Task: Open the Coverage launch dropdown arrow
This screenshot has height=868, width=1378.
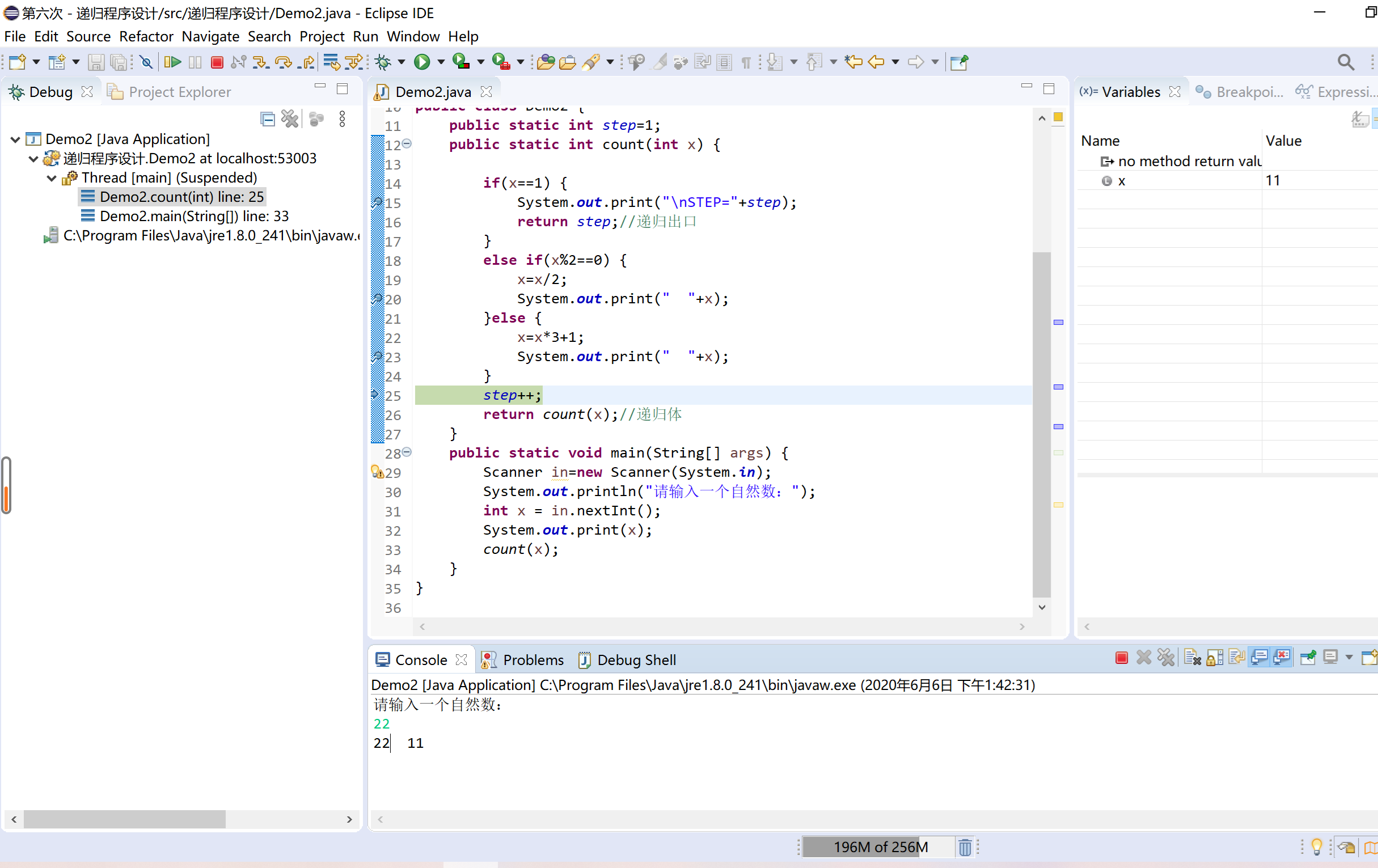Action: [480, 62]
